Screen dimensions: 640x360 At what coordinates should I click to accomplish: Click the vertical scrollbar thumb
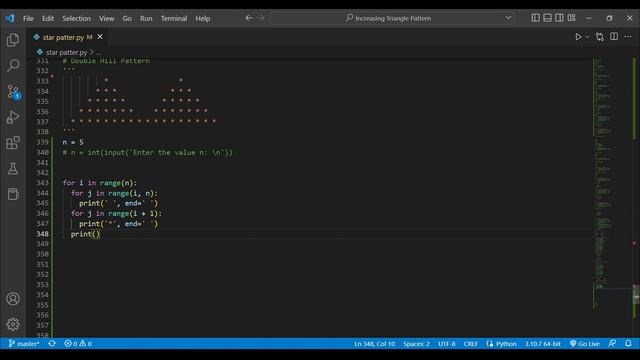pyautogui.click(x=636, y=294)
